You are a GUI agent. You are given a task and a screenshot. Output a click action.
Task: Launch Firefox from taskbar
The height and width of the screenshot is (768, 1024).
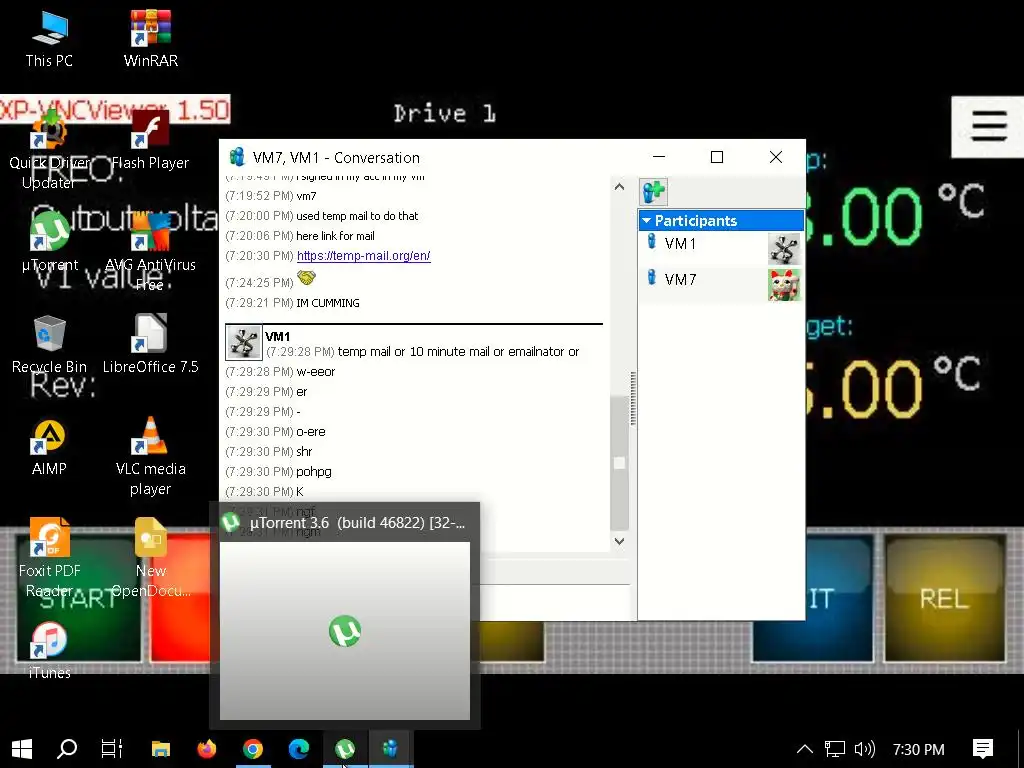[x=206, y=749]
